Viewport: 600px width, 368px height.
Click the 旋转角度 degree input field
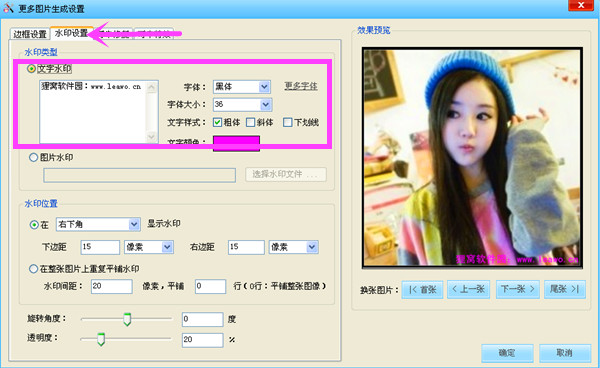[202, 319]
